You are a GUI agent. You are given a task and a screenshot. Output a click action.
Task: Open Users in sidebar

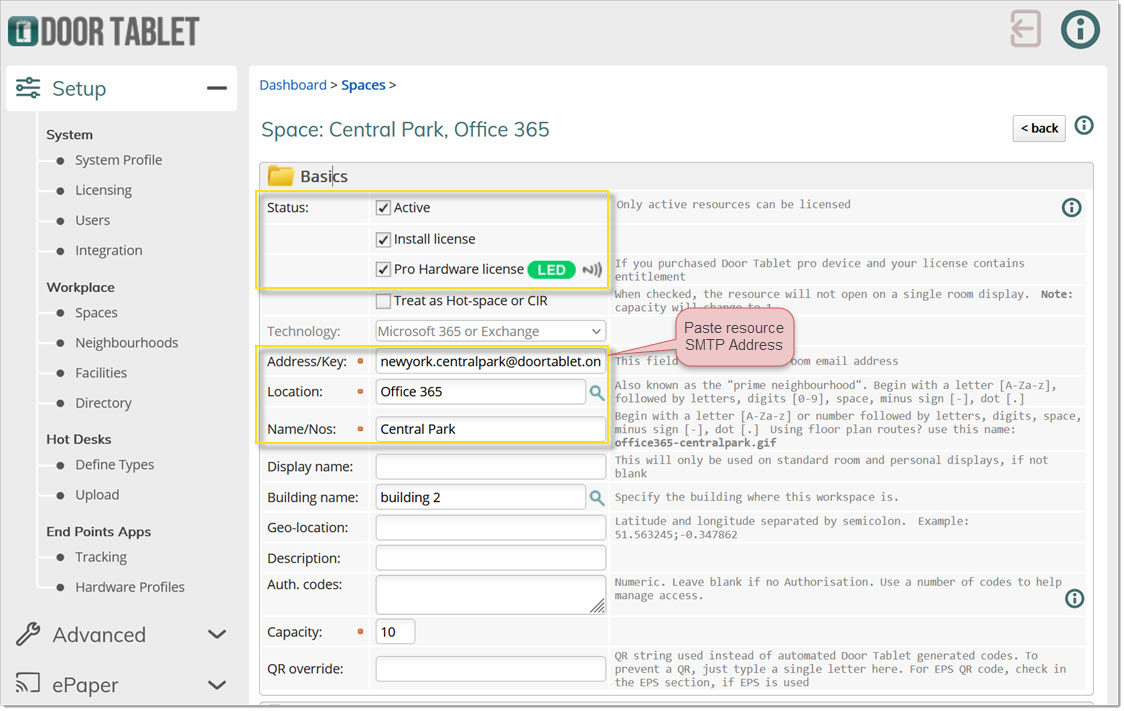pyautogui.click(x=92, y=220)
